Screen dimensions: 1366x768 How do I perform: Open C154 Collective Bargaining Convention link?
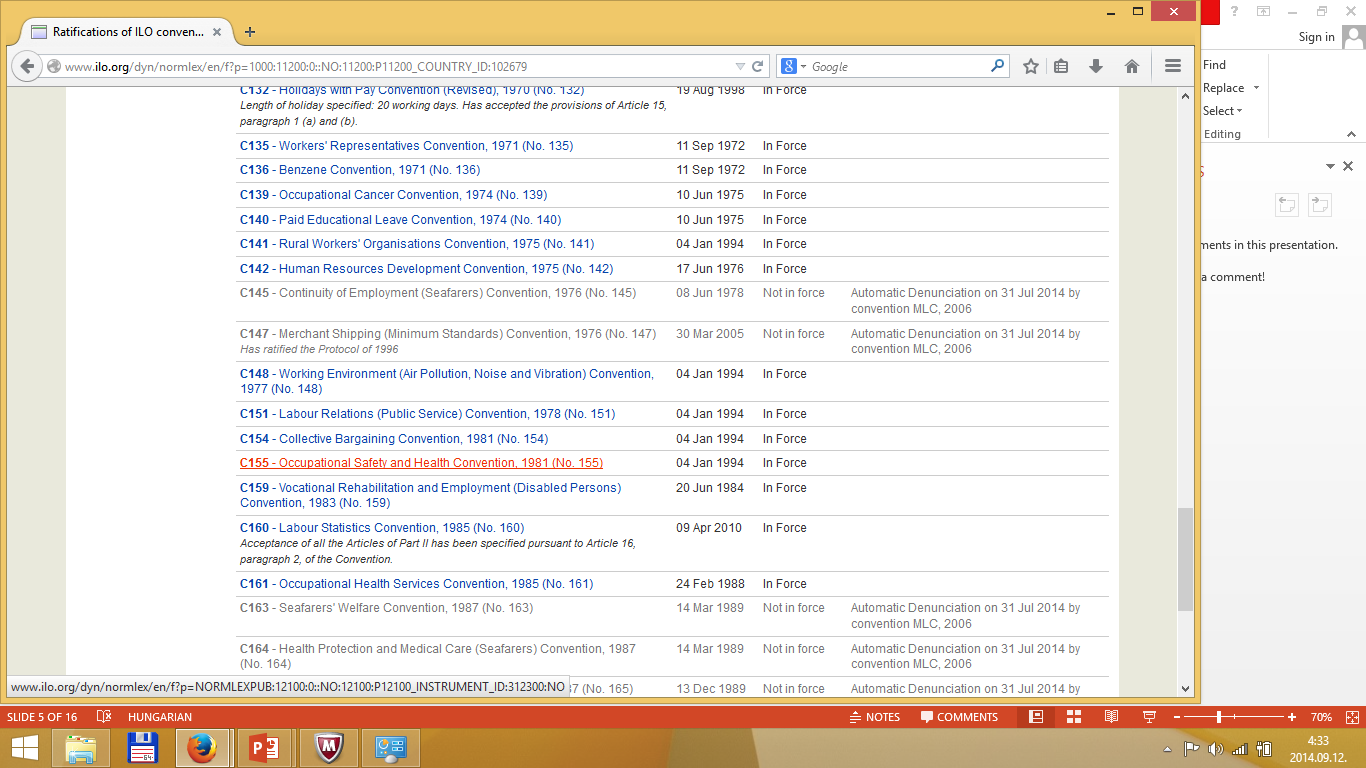pyautogui.click(x=394, y=439)
